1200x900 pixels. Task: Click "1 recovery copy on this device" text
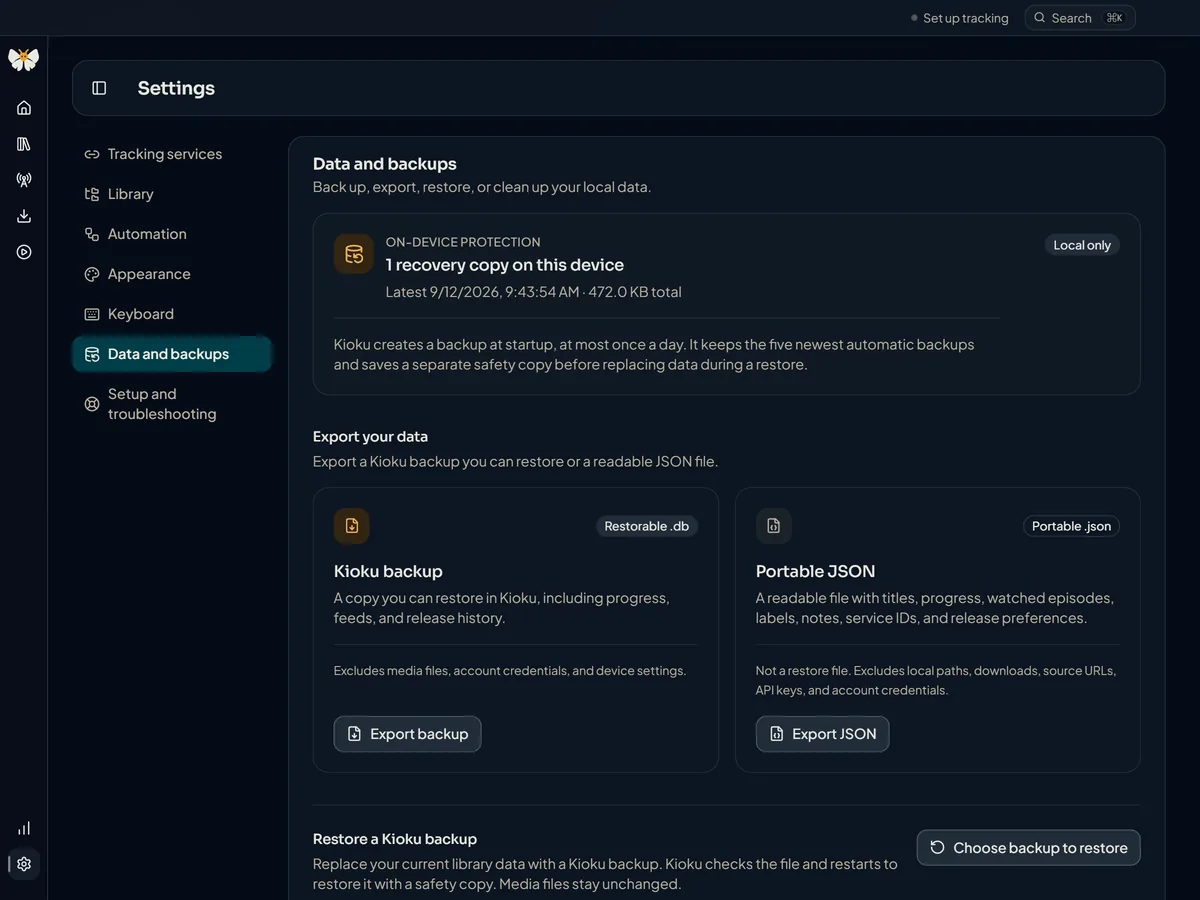[x=505, y=265]
